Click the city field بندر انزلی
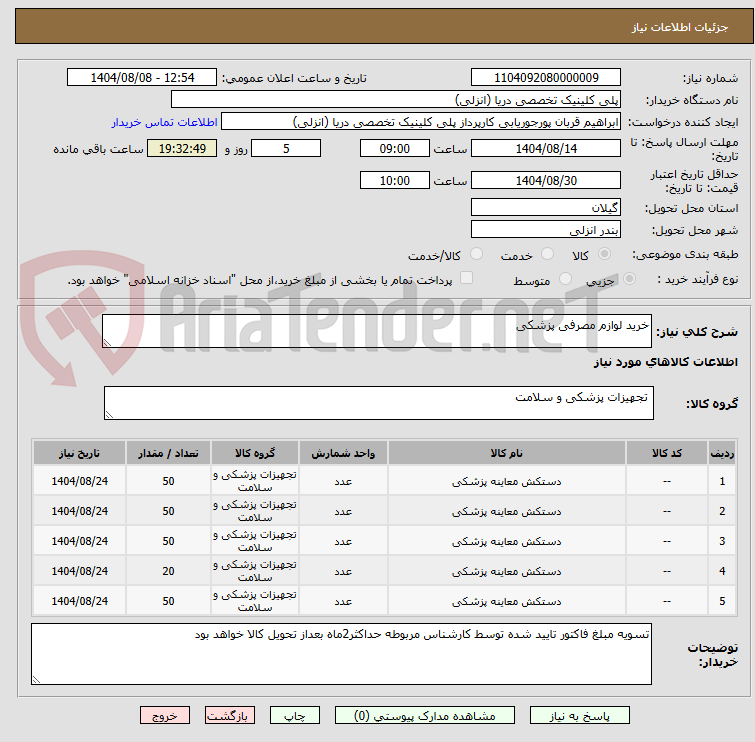 click(x=546, y=230)
